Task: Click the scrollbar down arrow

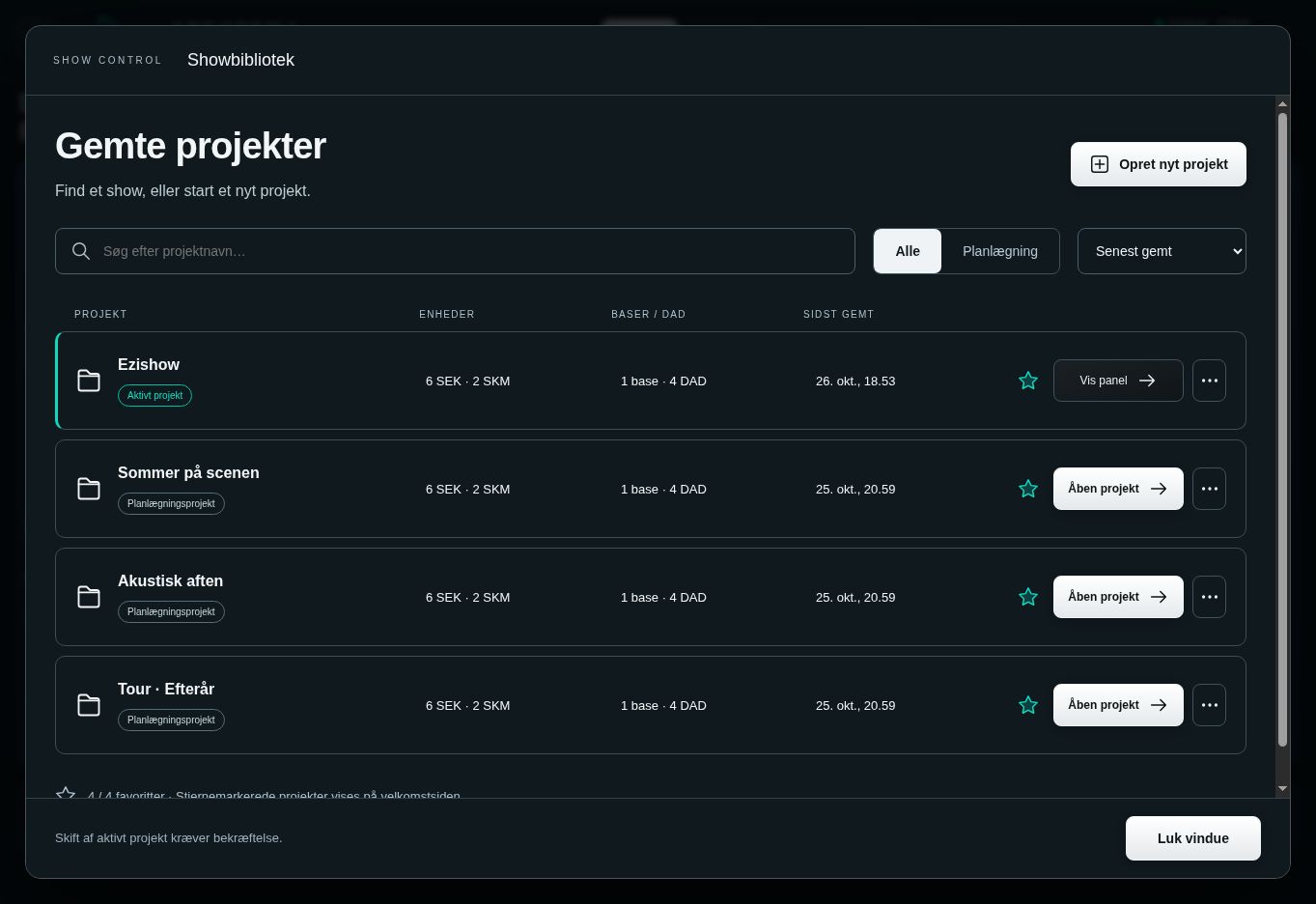Action: tap(1283, 789)
